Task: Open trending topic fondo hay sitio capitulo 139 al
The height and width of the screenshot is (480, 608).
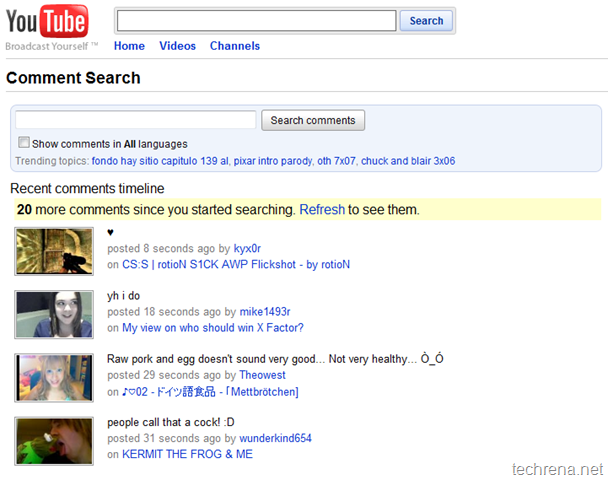Action: (160, 161)
